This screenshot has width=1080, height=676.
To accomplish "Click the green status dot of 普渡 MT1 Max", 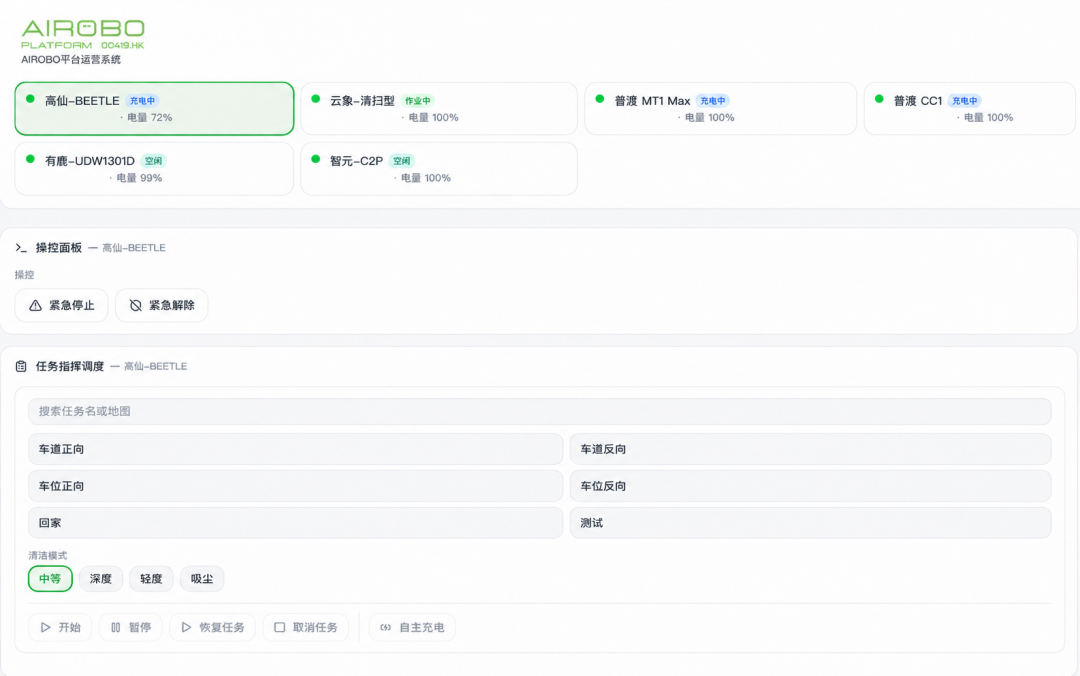I will coord(600,99).
